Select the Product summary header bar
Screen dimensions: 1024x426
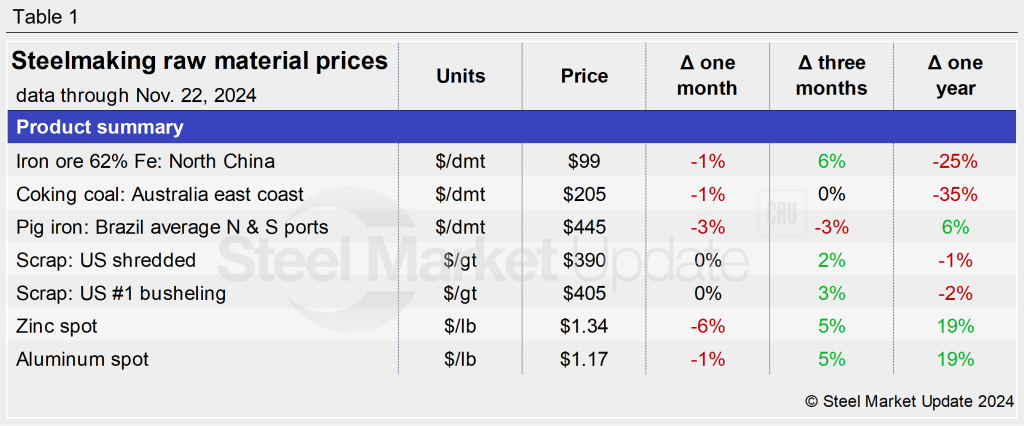click(x=511, y=128)
